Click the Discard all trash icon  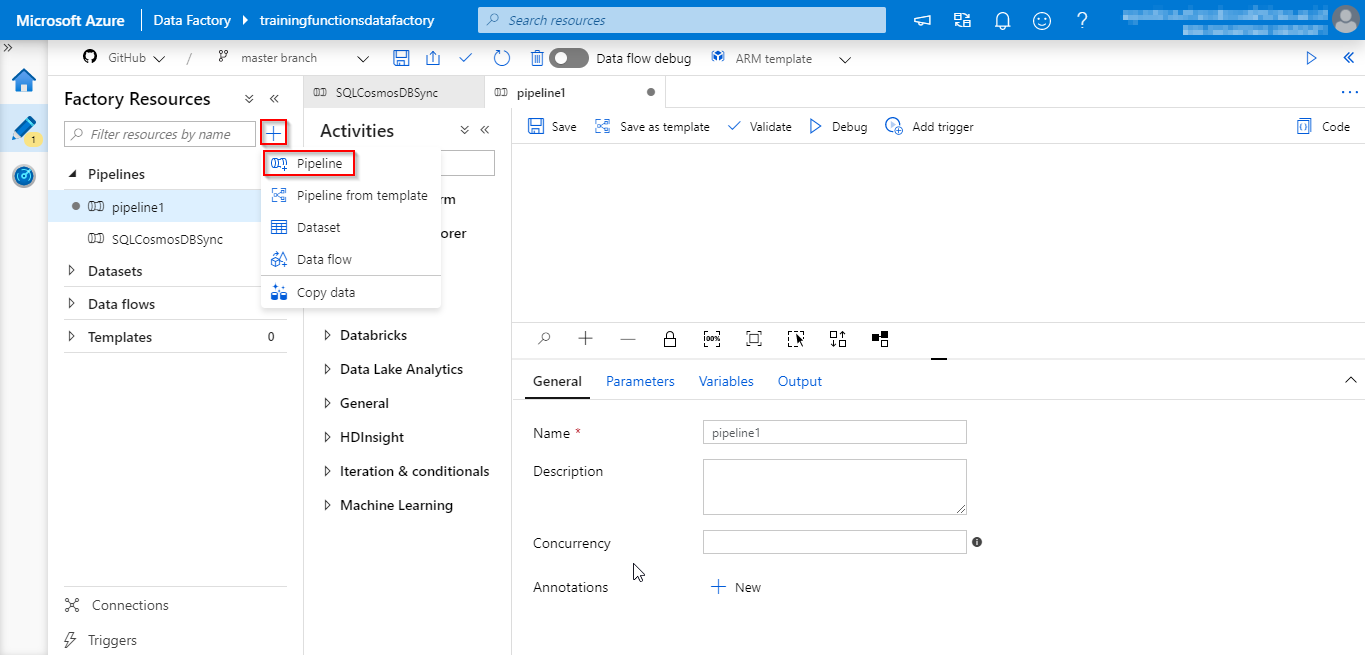[537, 58]
